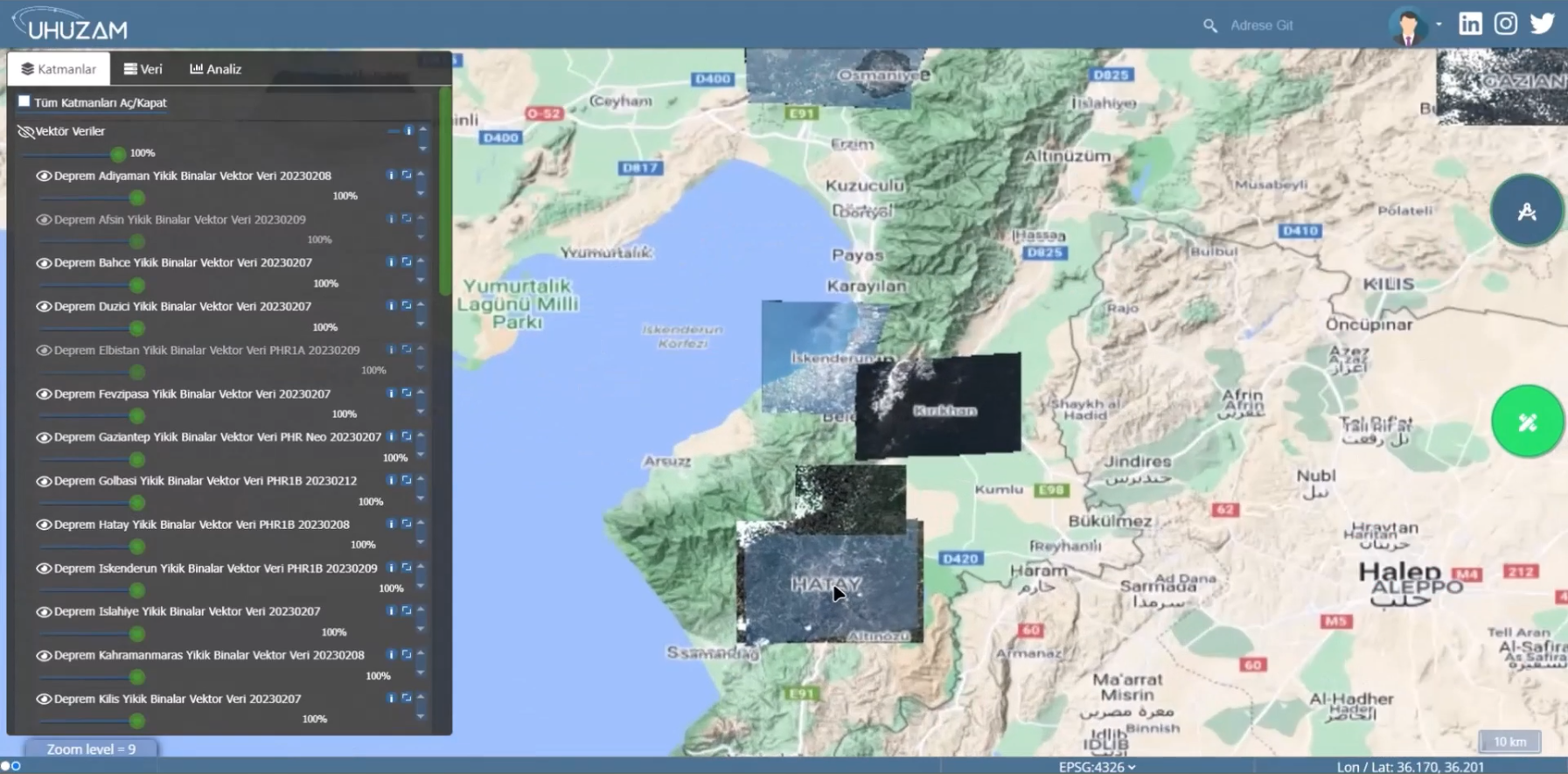This screenshot has height=774, width=1568.
Task: Hide the Deprem Iskenderun layer
Action: click(43, 568)
